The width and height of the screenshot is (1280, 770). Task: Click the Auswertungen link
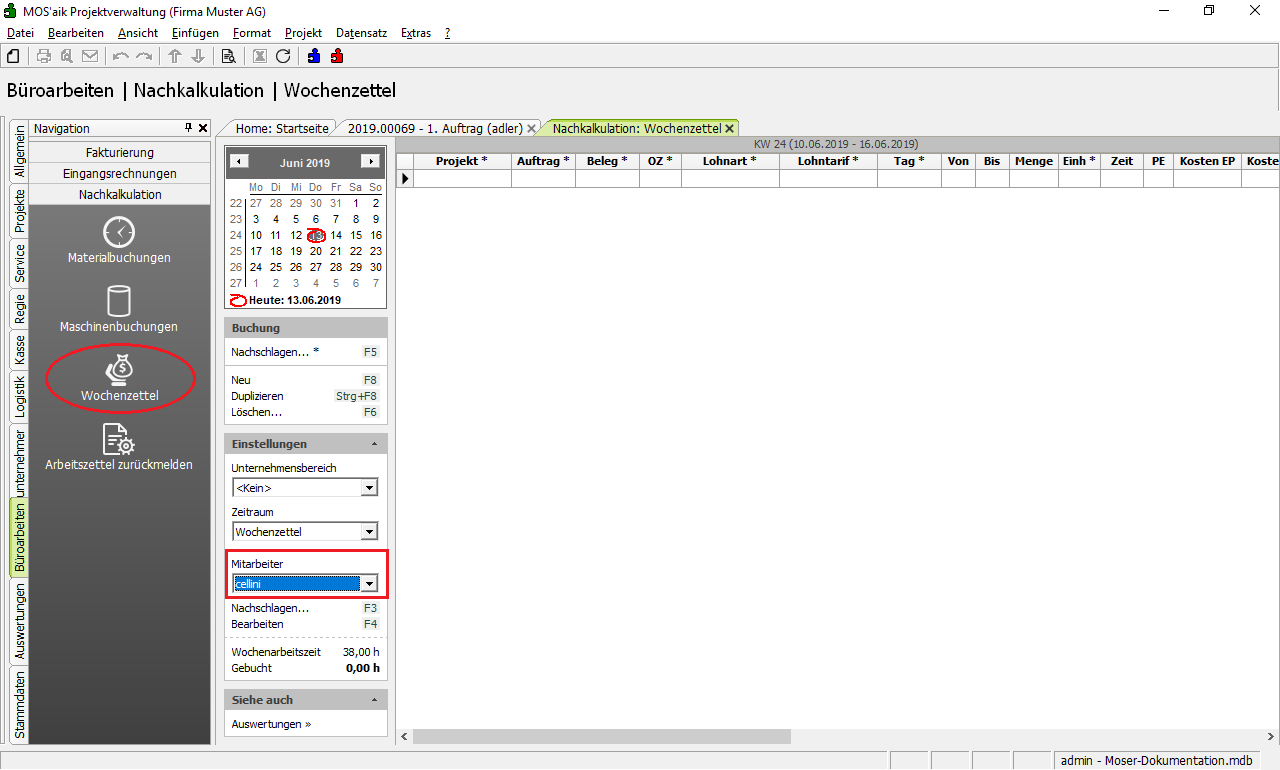click(271, 724)
